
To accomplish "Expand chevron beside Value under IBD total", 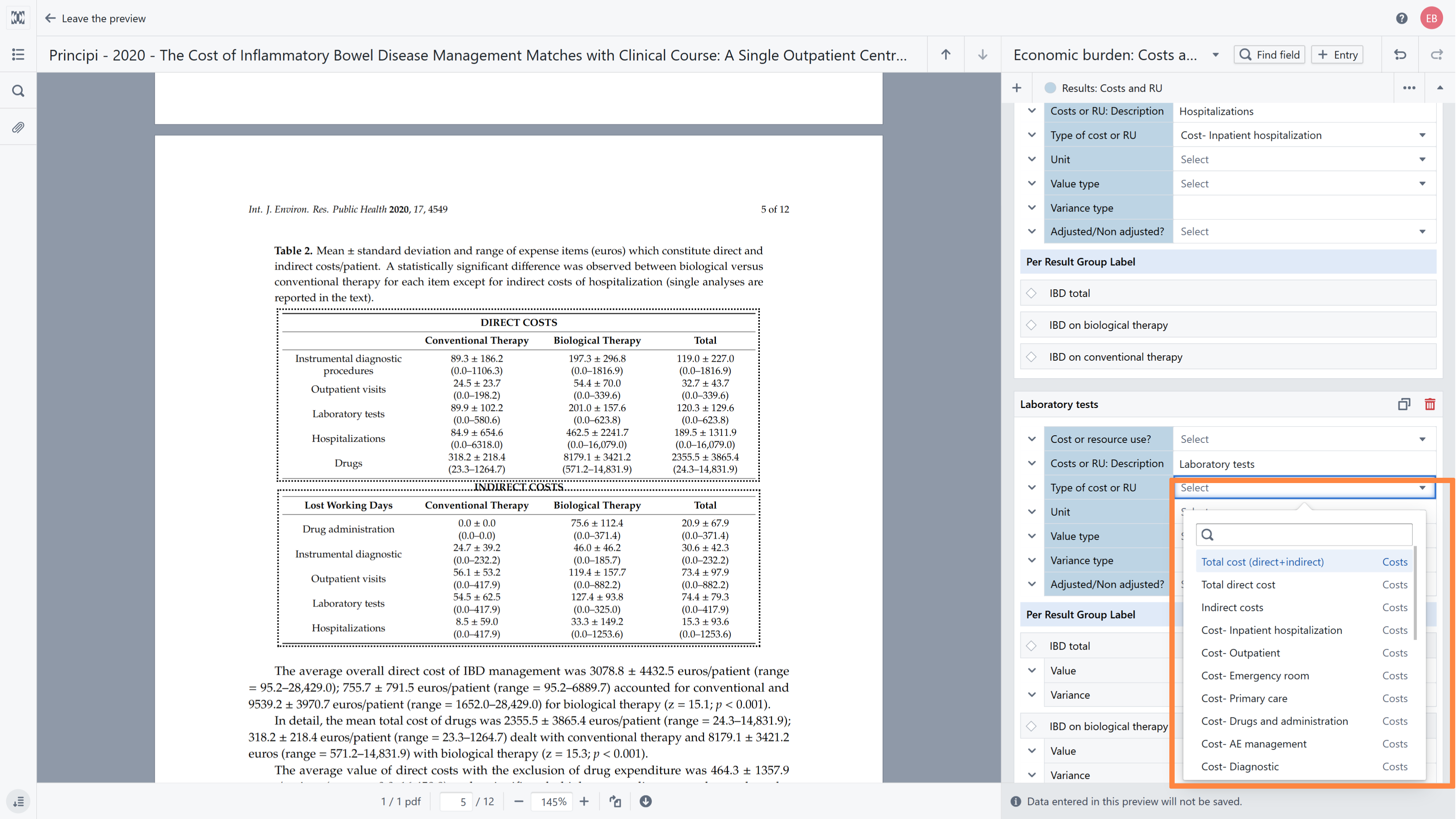I will (x=1031, y=671).
